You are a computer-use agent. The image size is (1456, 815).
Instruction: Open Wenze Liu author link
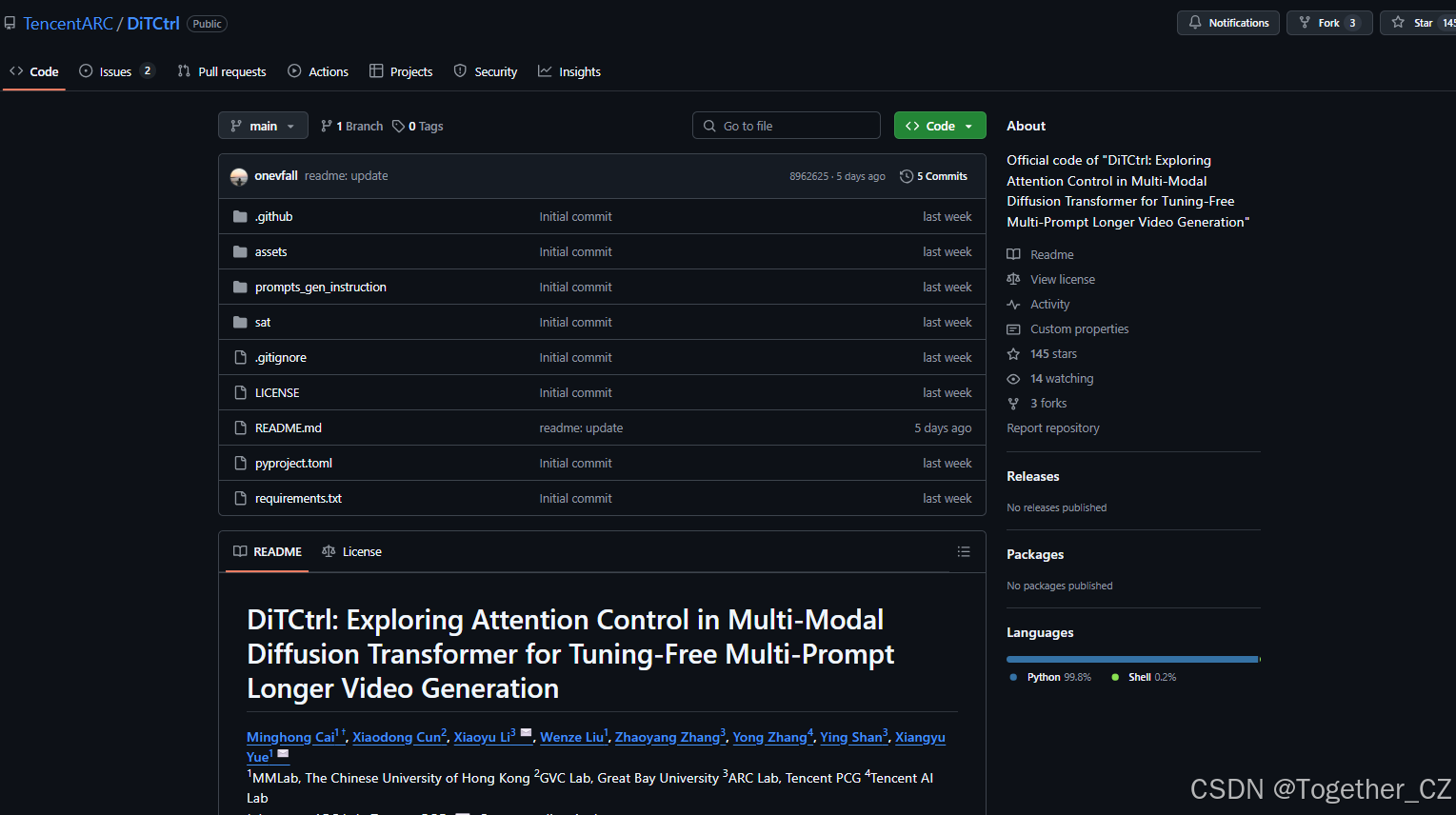point(572,737)
